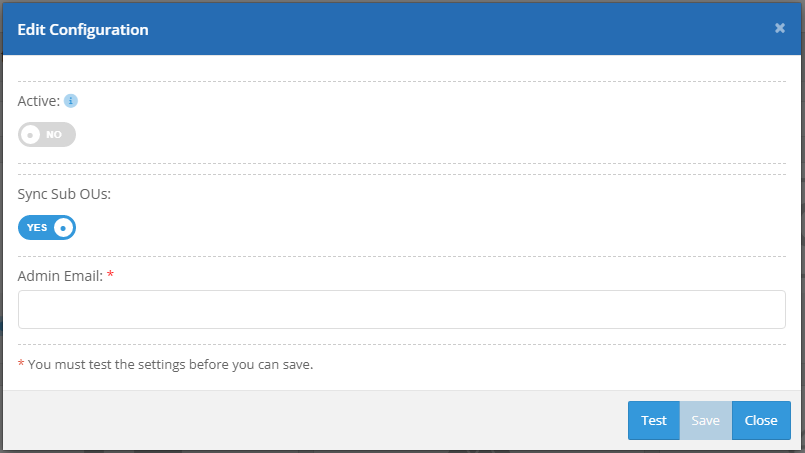
Task: Click the YES text on the Sync switch
Action: 37,228
